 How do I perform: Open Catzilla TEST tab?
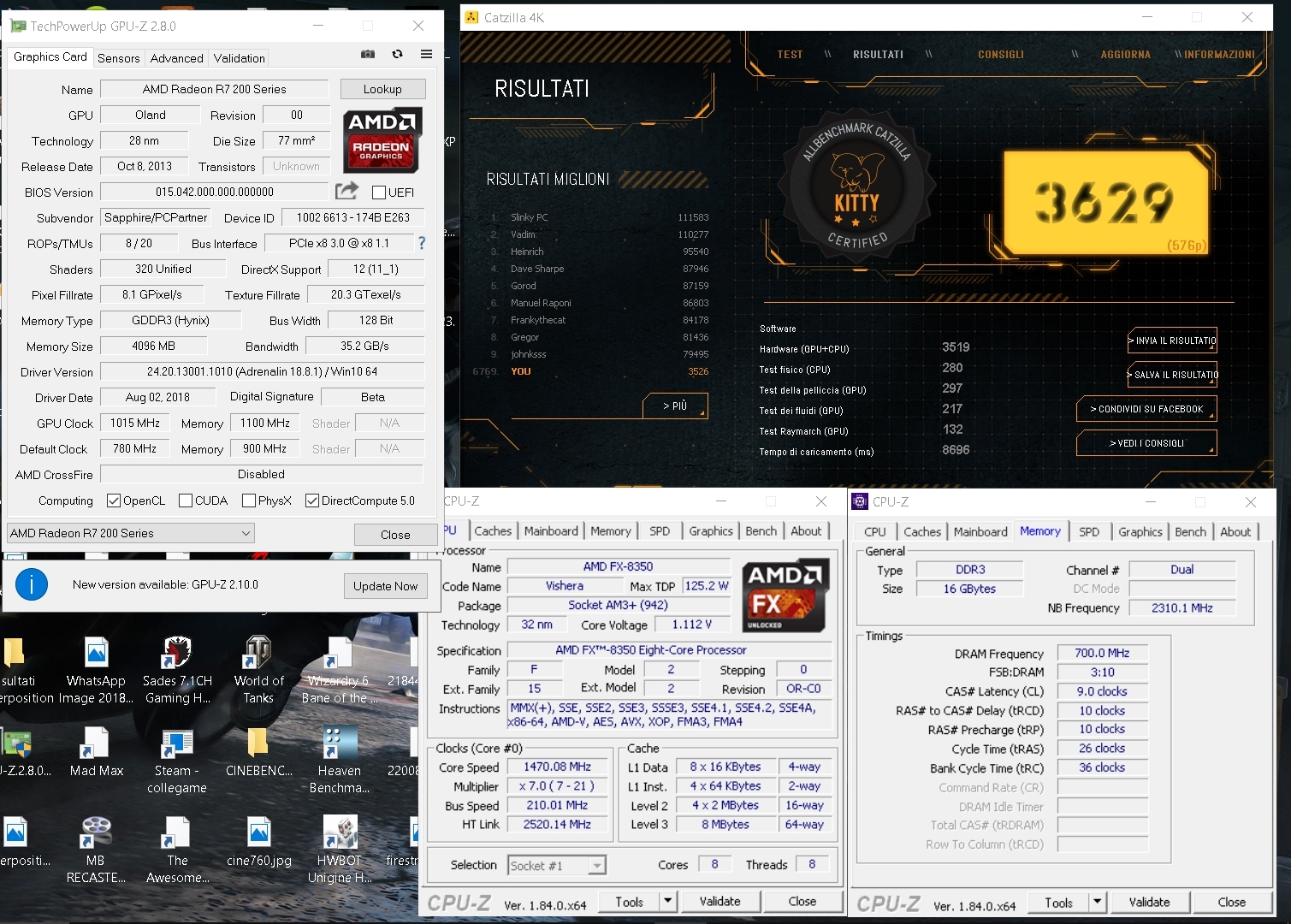pyautogui.click(x=790, y=54)
